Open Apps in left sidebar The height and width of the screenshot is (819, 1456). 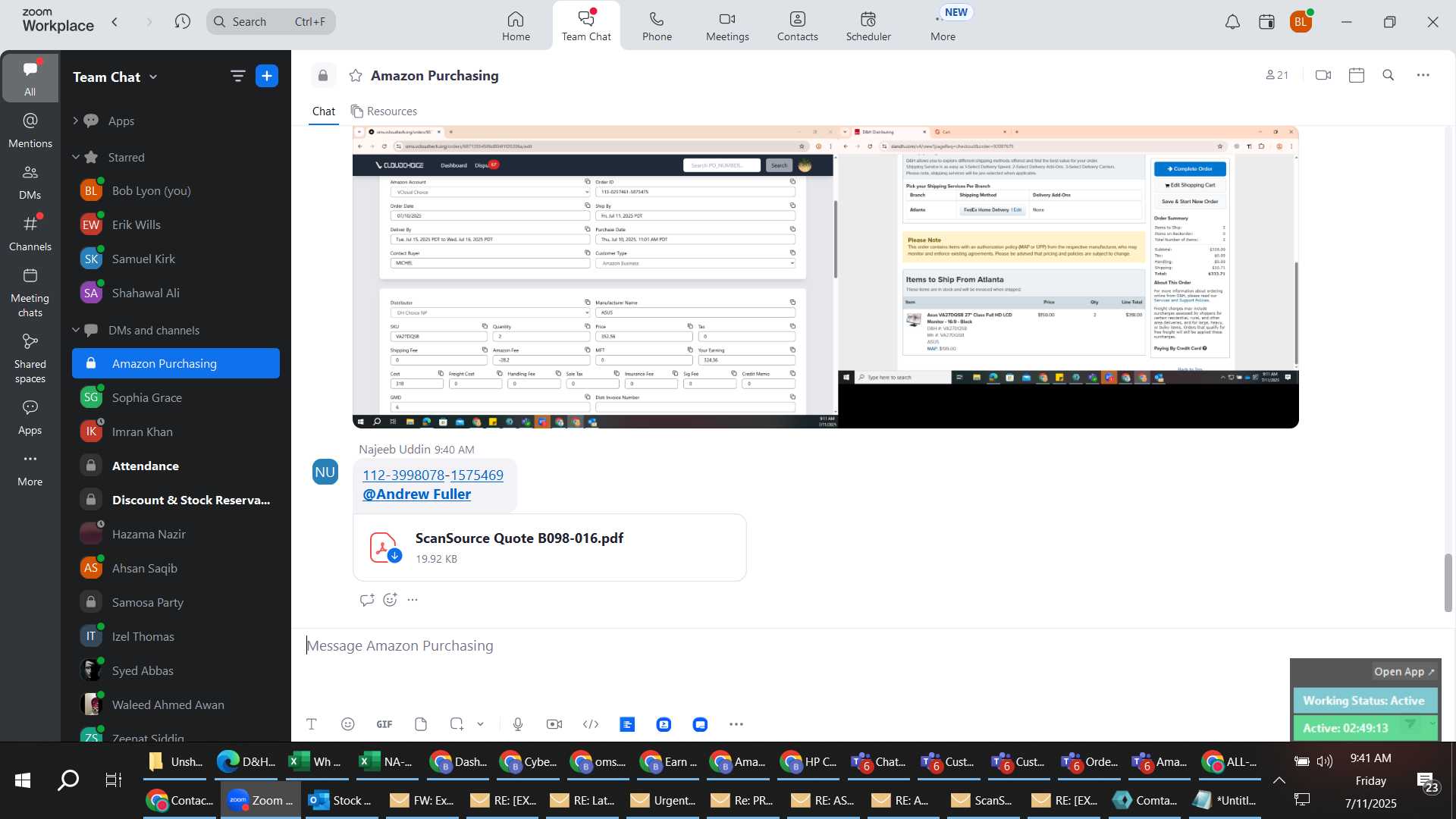tap(30, 416)
